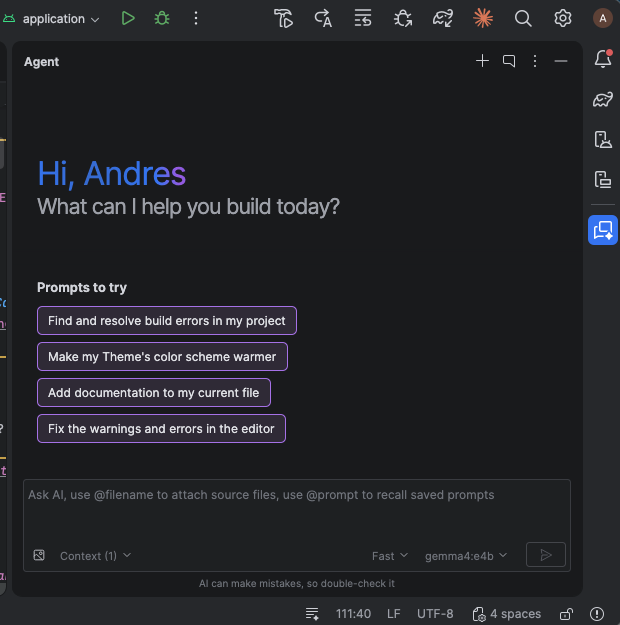The height and width of the screenshot is (625, 620).
Task: Open the gemma4:e4b model selector
Action: pyautogui.click(x=466, y=556)
